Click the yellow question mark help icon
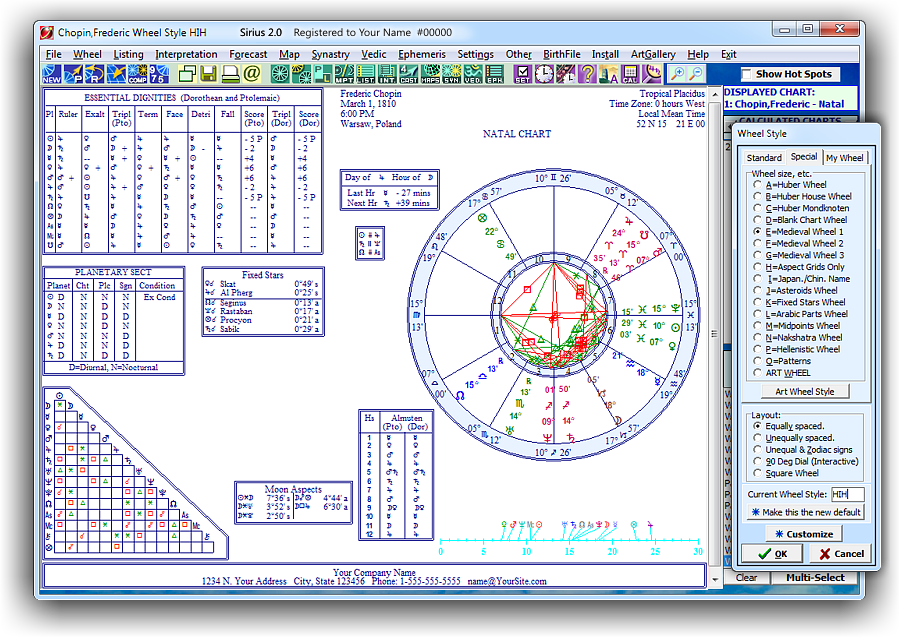 click(587, 74)
